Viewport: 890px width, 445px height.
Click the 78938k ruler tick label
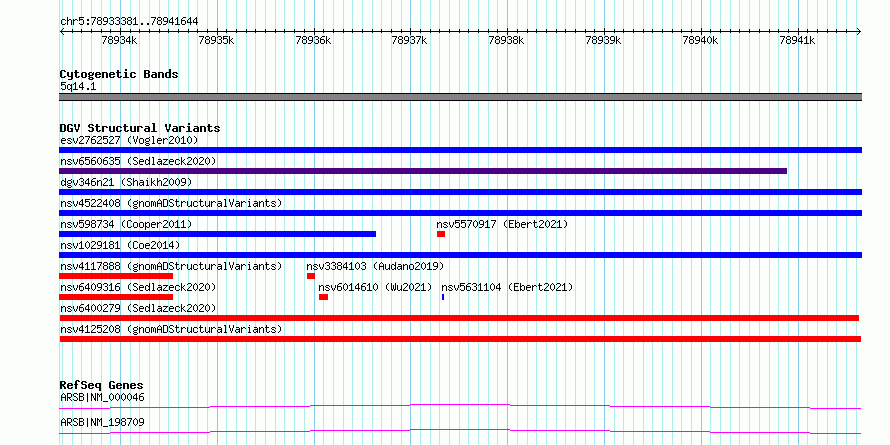(507, 40)
